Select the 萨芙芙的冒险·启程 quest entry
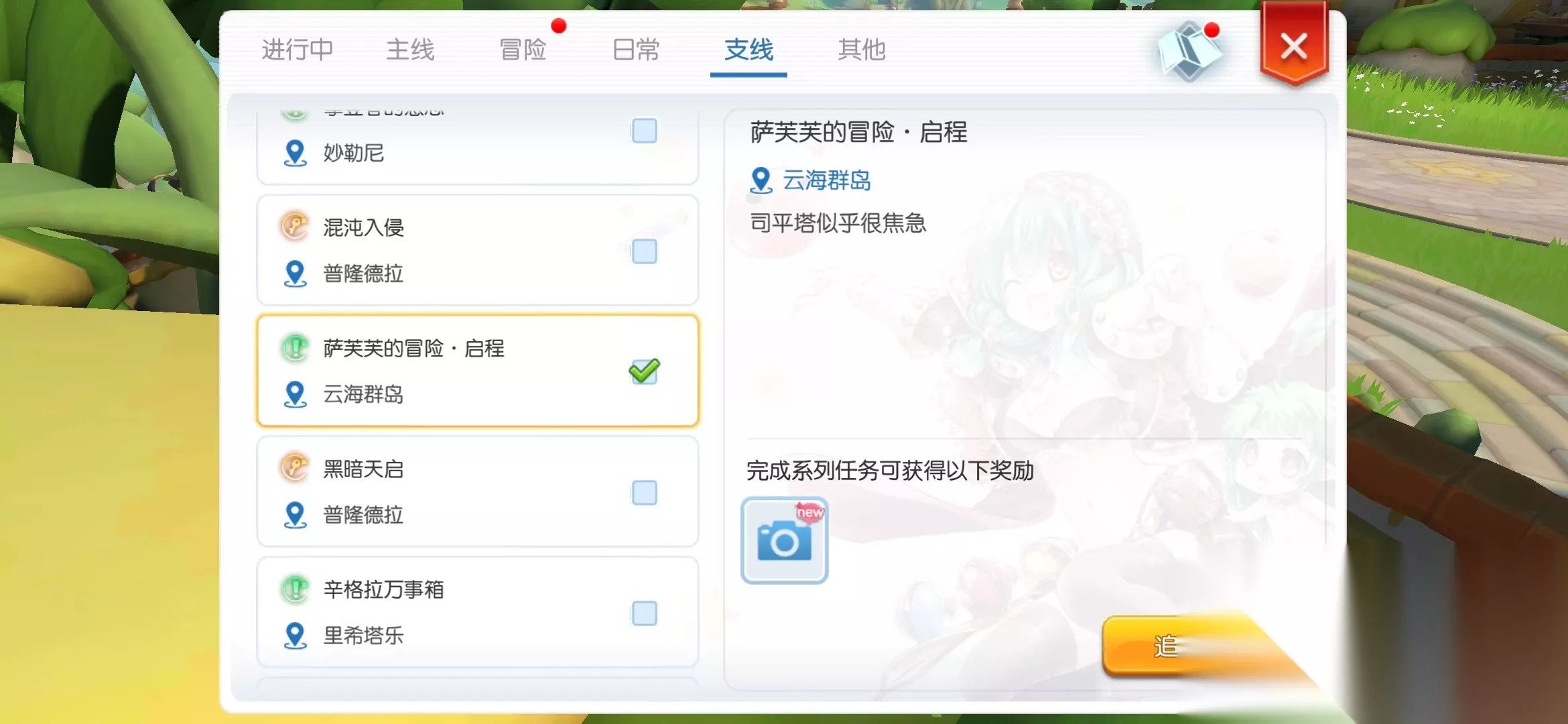Screen dimensions: 1568x724 click(x=478, y=371)
